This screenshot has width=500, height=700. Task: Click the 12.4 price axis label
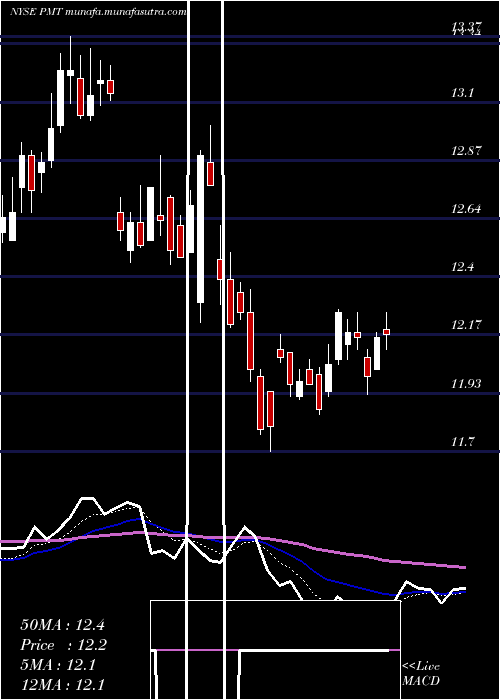click(x=463, y=267)
